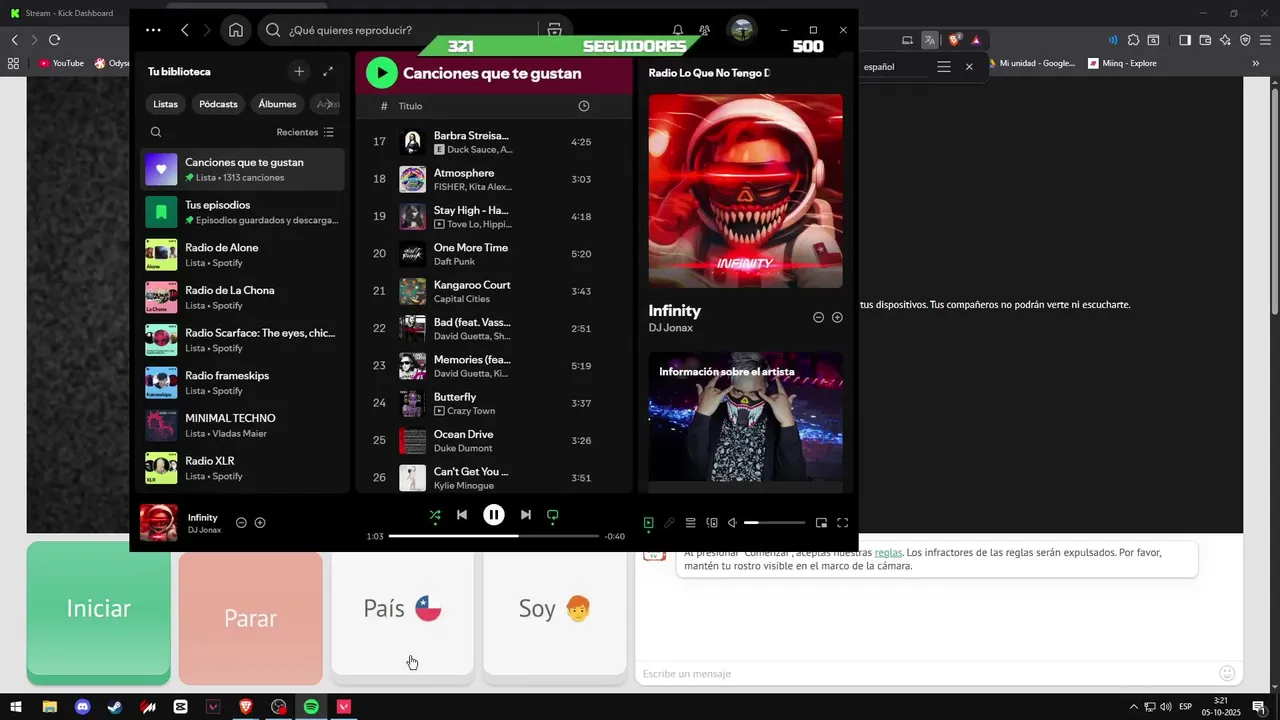The width and height of the screenshot is (1280, 720).
Task: Skip to next track
Action: [x=526, y=515]
